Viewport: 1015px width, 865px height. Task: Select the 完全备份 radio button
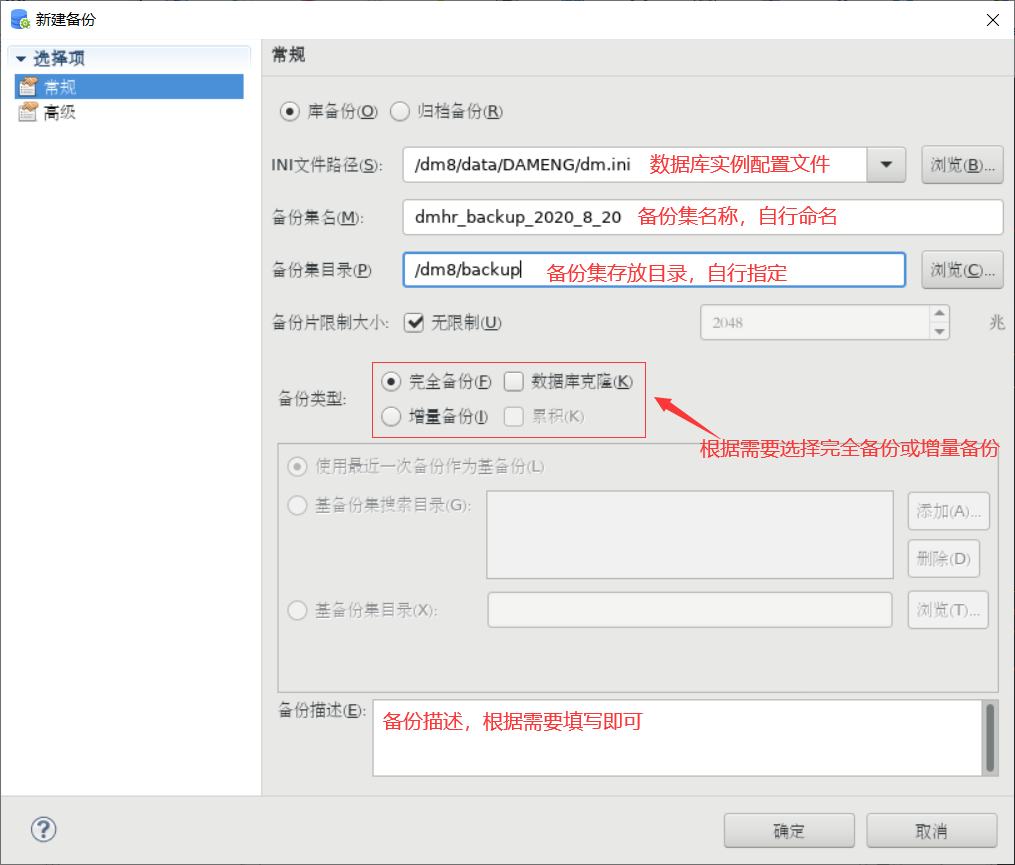tap(391, 381)
